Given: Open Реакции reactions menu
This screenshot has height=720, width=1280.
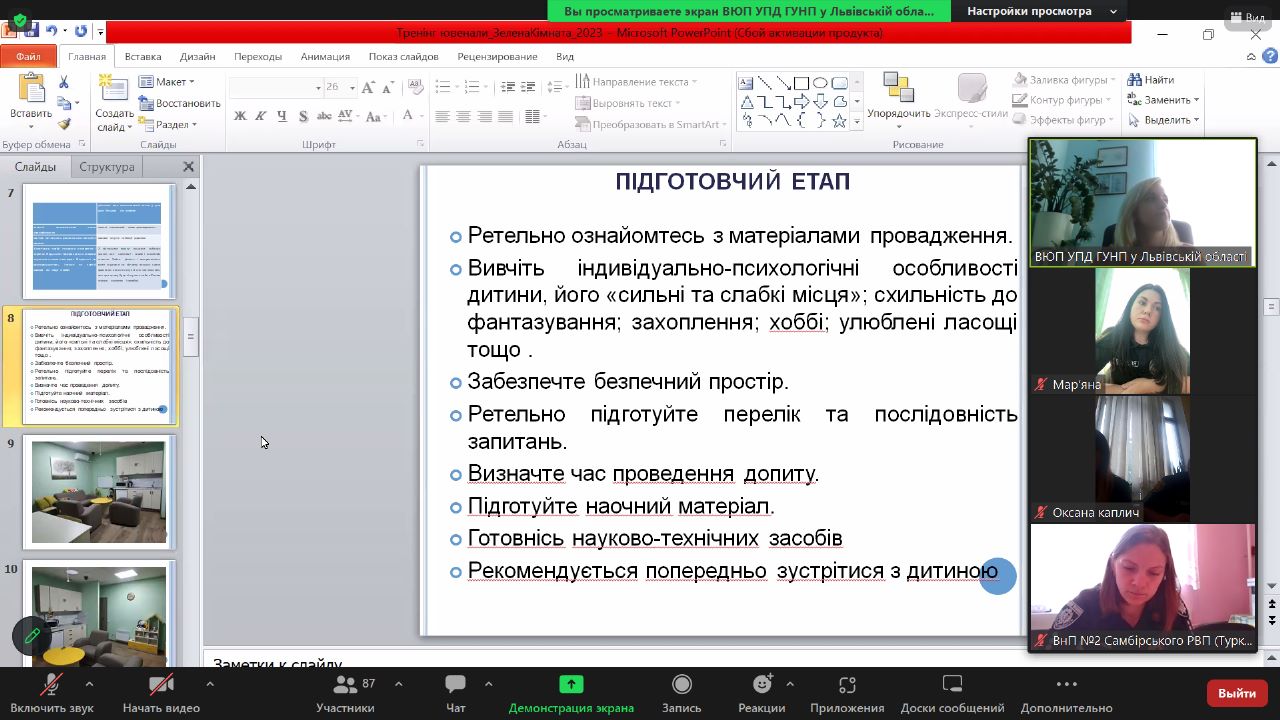Looking at the screenshot, I should (762, 686).
